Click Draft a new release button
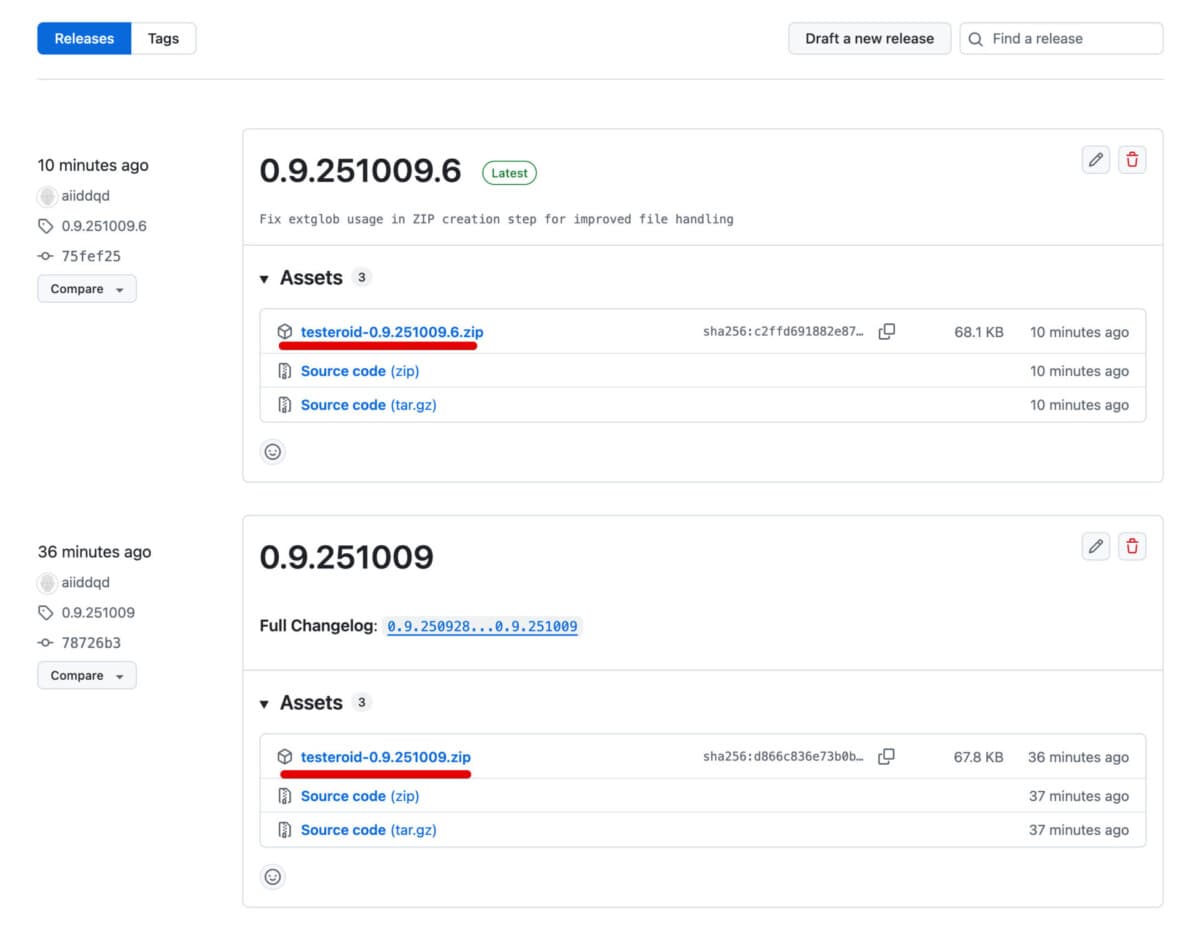This screenshot has height=938, width=1200. 869,39
